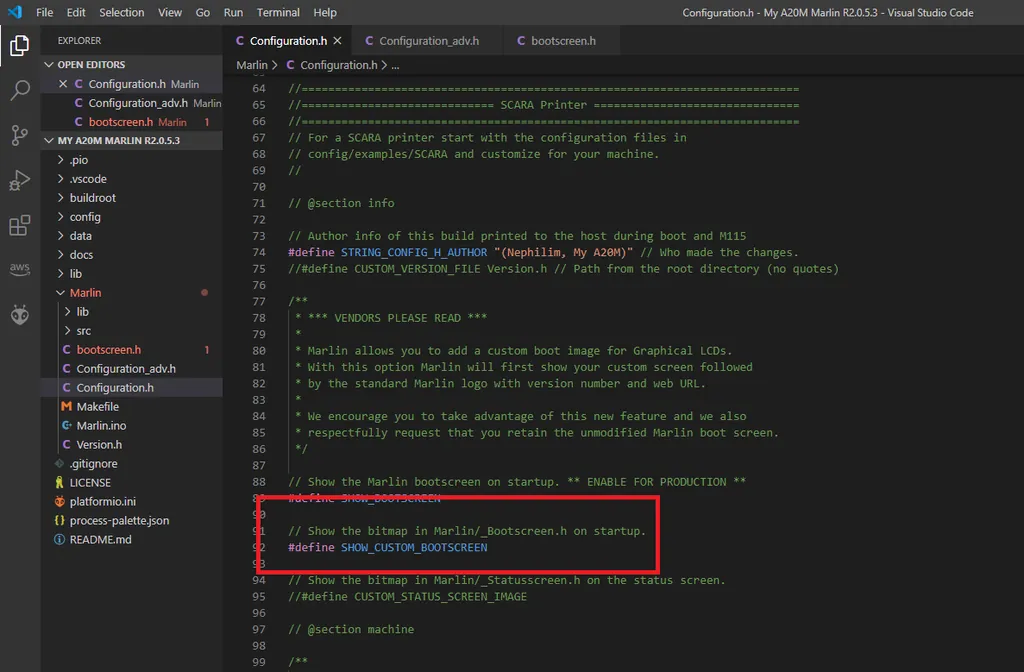Switch to the Configuration_adv.h tab
Screen dimensions: 1024x672
point(428,40)
